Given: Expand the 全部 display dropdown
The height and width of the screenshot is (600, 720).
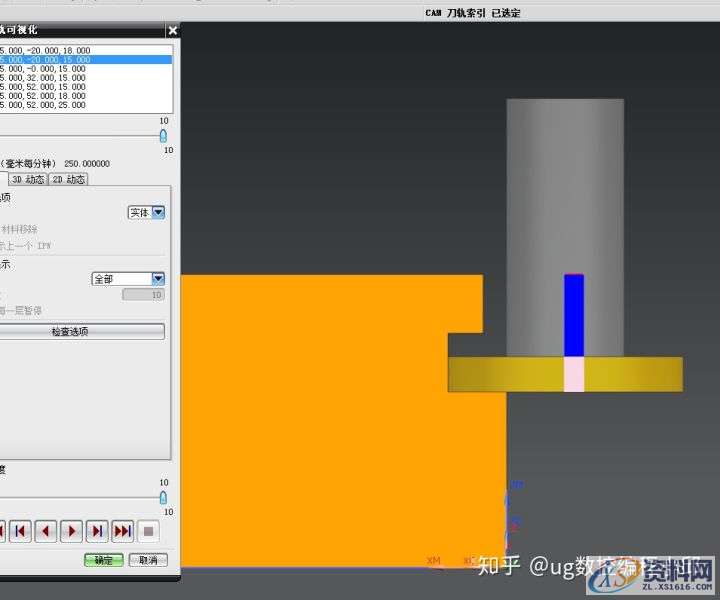Looking at the screenshot, I should 158,279.
